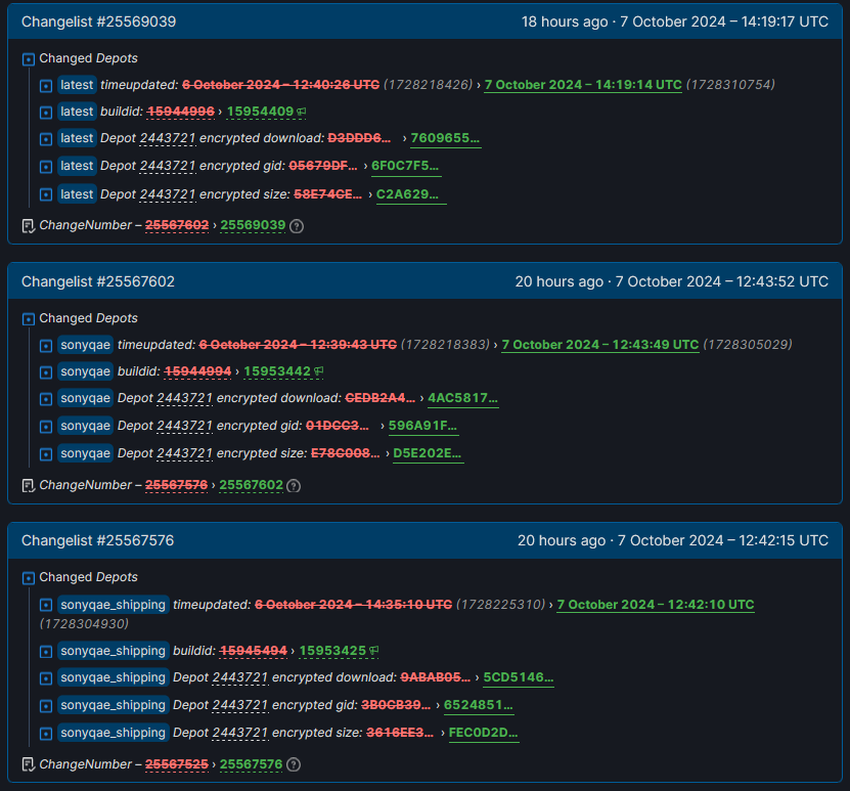Click the modified icon on the latest timeupdated row
850x791 pixels.
tap(45, 86)
